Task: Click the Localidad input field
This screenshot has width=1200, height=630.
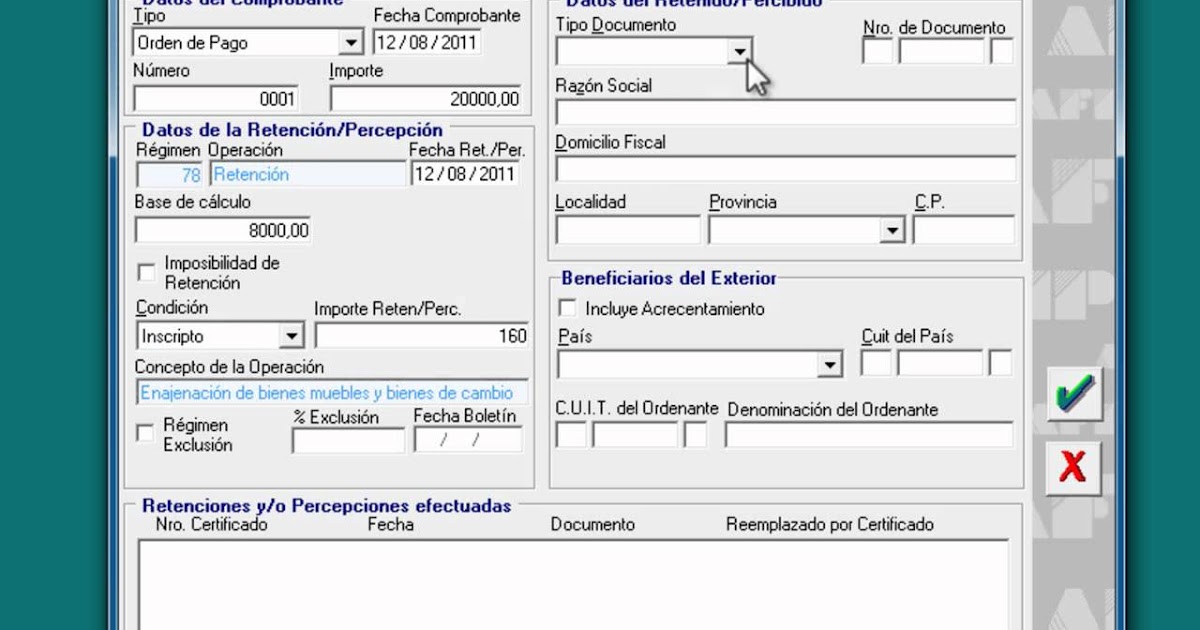Action: point(628,231)
